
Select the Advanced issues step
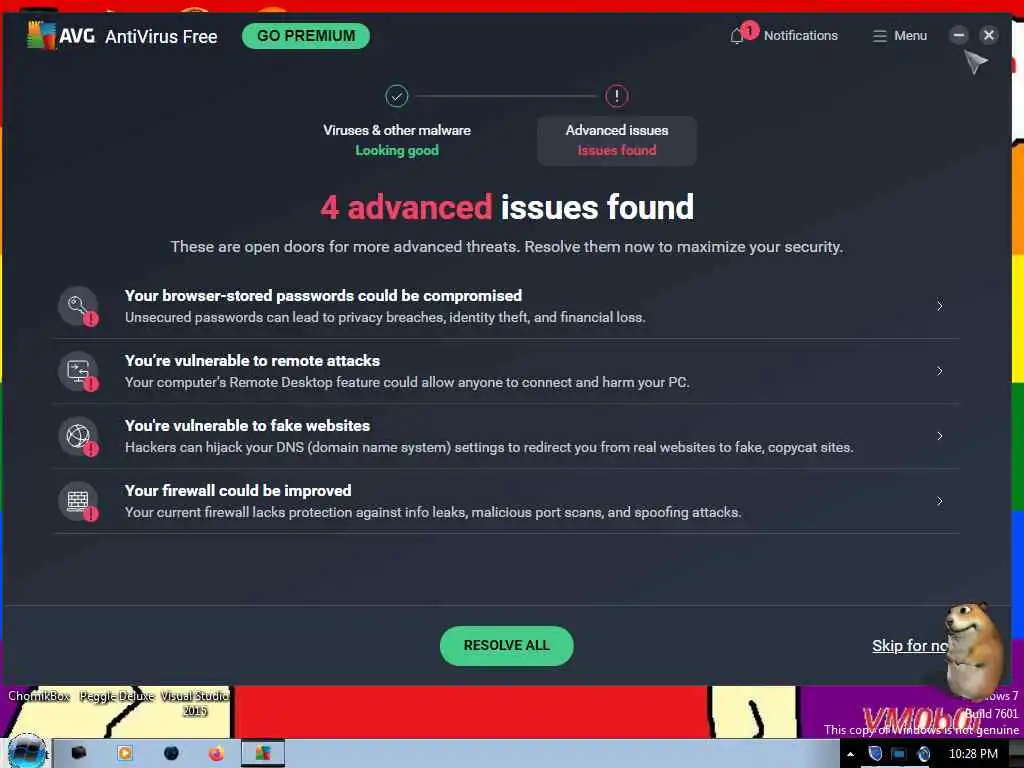click(616, 140)
